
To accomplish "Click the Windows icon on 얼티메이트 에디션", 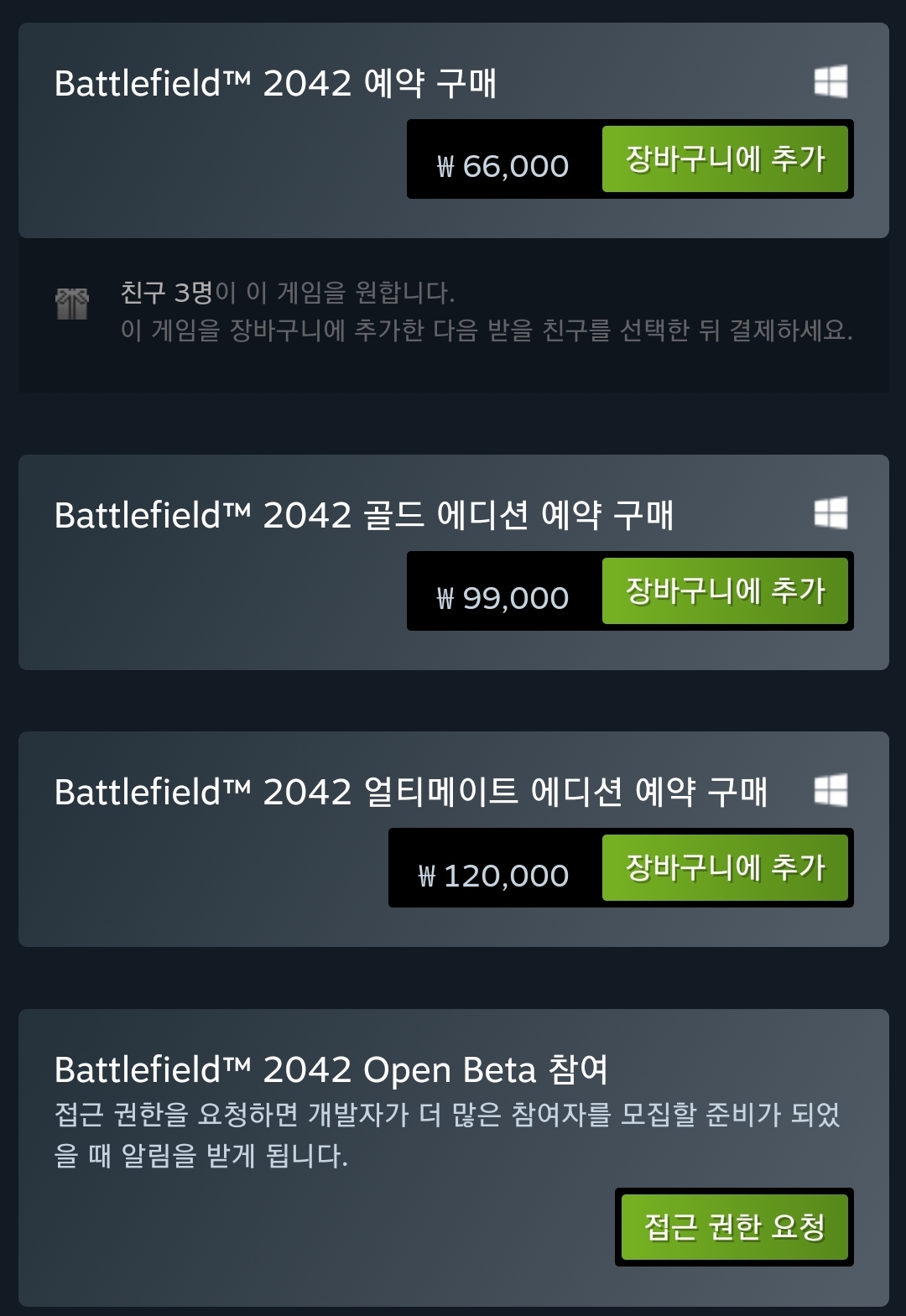I will 830,790.
